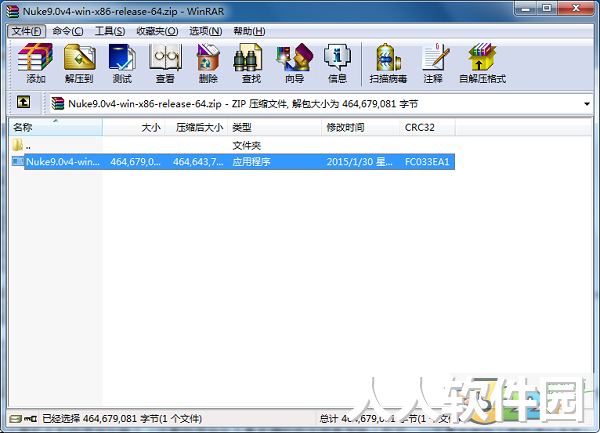Show archive Info (信息) icon
Viewport: 600px width, 433px height.
click(337, 63)
